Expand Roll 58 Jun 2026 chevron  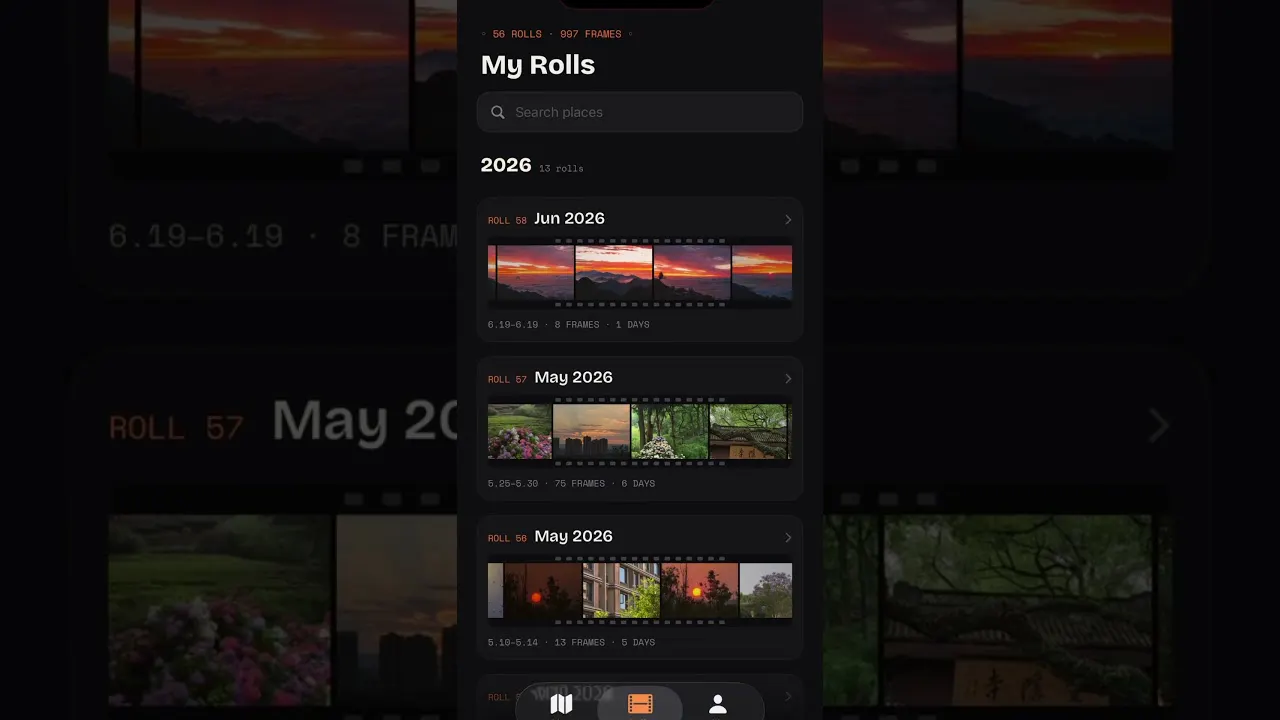pyautogui.click(x=788, y=219)
